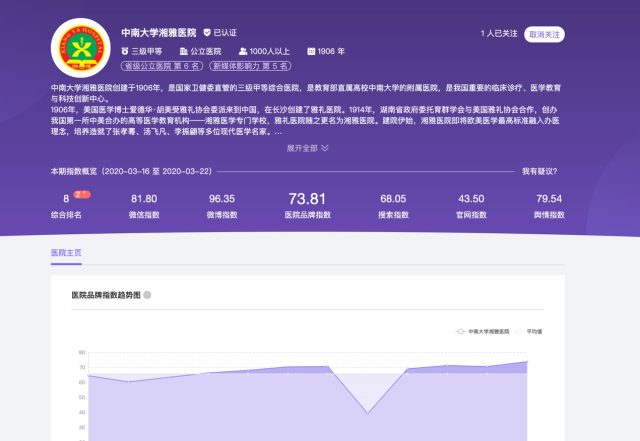This screenshot has width=640, height=441.
Task: Click the medal icon beside 三级甲等
Action: (x=125, y=51)
